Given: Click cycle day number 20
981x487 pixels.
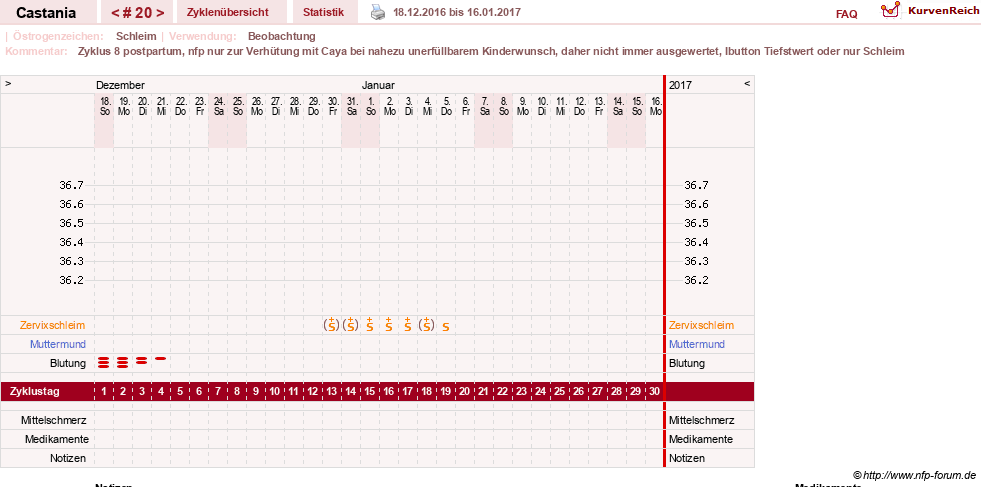Looking at the screenshot, I should click(x=465, y=392).
